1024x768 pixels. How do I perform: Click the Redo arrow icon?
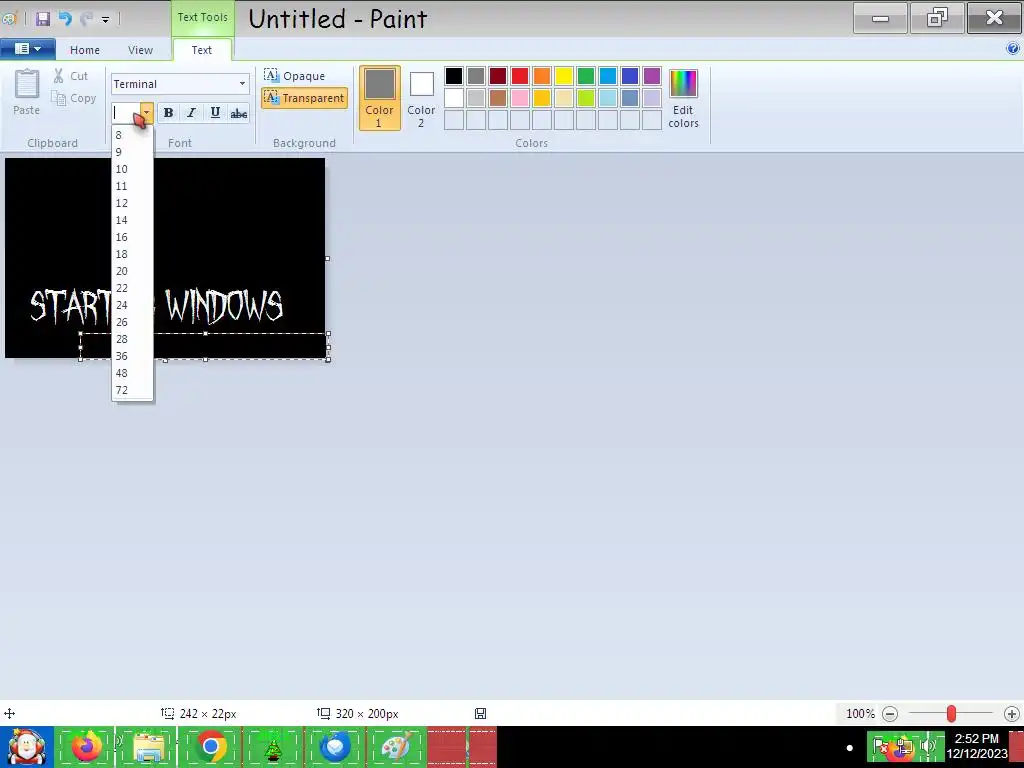click(86, 18)
